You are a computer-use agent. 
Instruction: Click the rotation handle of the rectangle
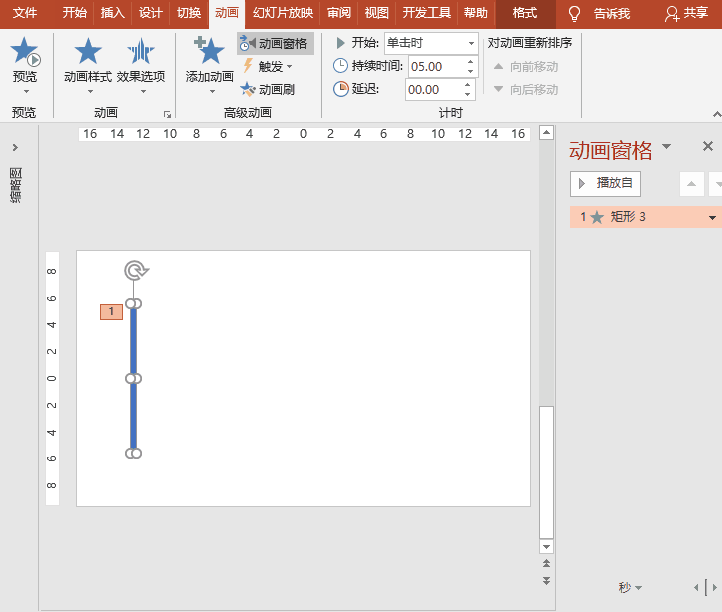[x=135, y=270]
